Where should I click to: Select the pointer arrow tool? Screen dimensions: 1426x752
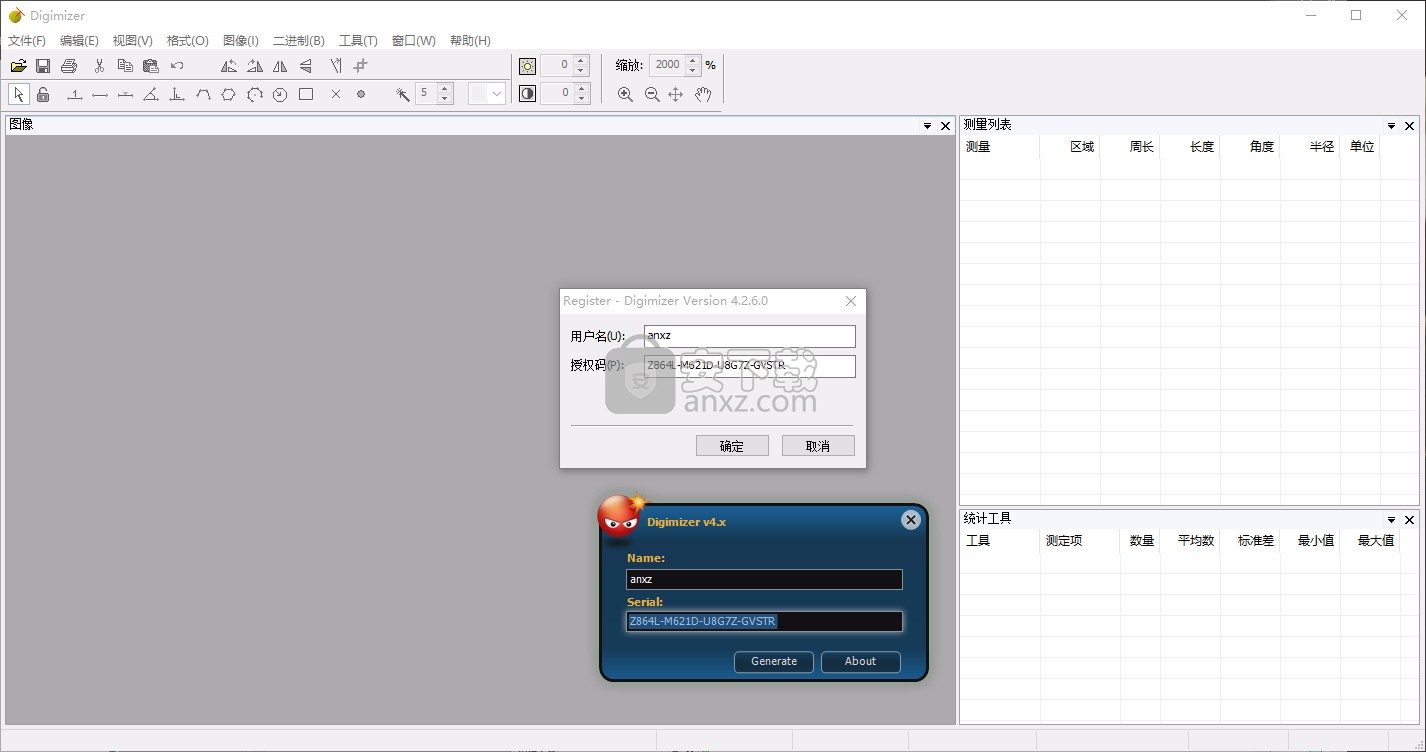(x=18, y=94)
